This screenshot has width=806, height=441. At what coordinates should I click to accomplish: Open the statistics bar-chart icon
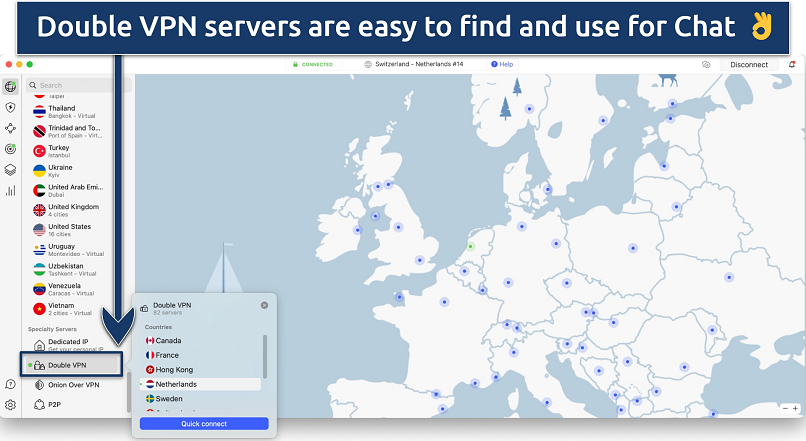(x=10, y=191)
